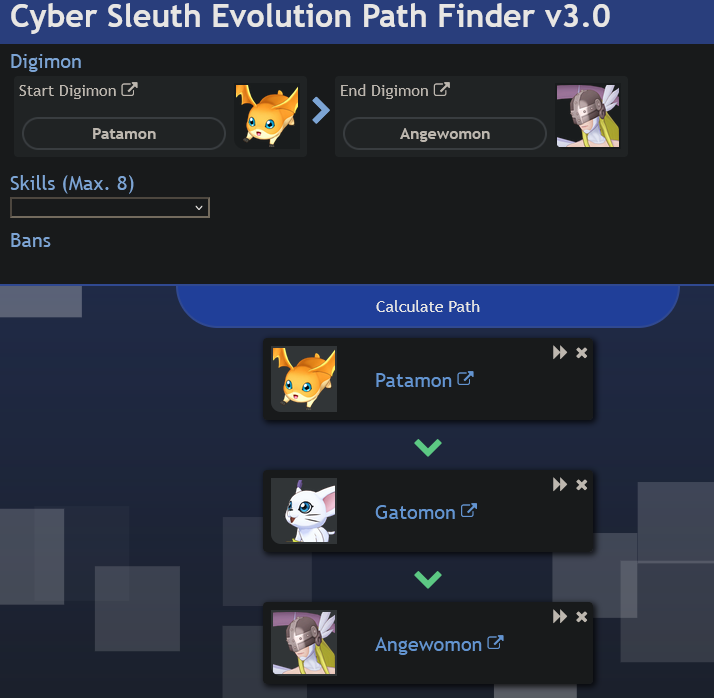714x698 pixels.
Task: Open the Skills dropdown list
Action: tap(110, 208)
